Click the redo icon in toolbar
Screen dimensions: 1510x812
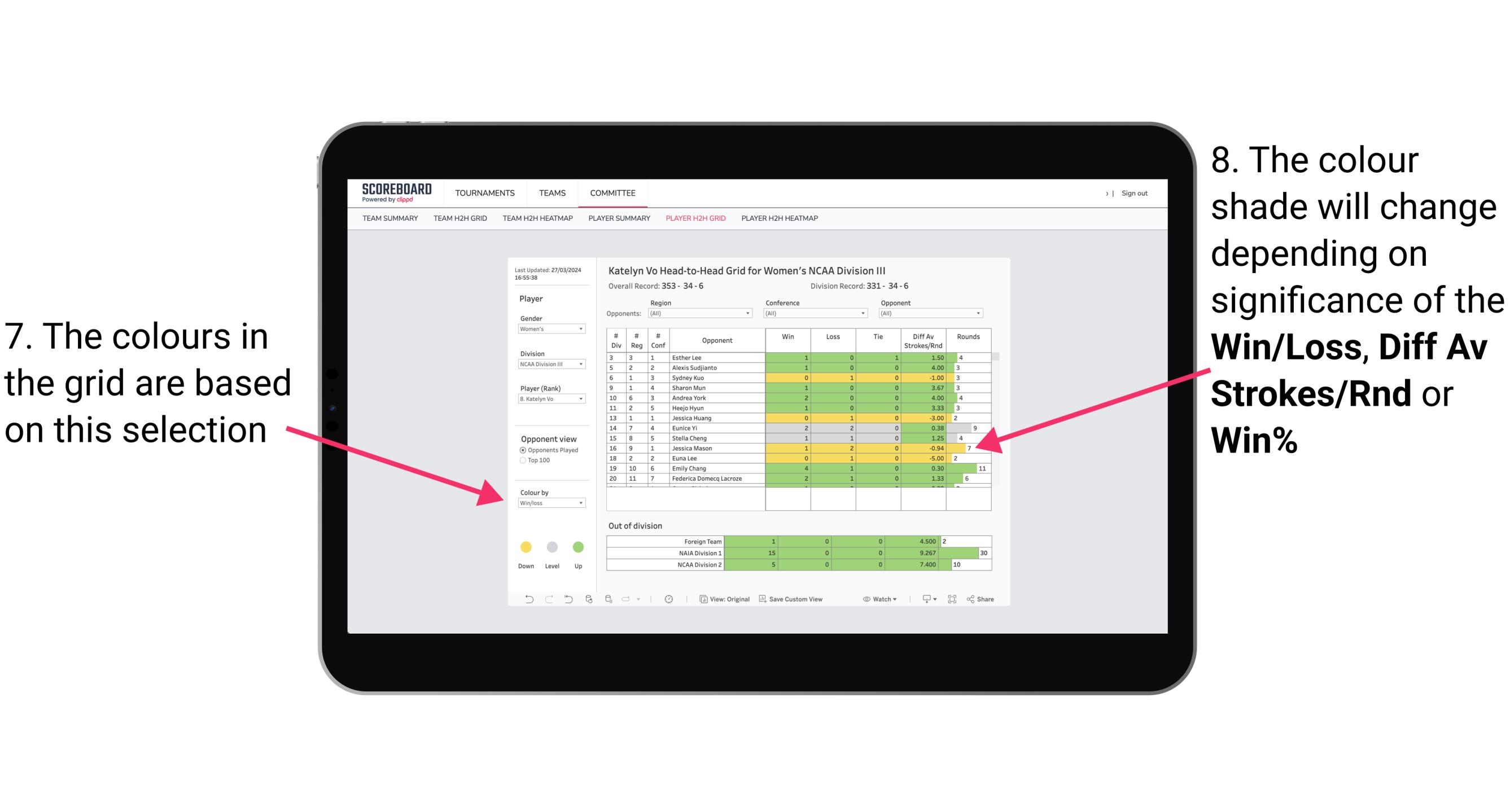click(x=545, y=601)
